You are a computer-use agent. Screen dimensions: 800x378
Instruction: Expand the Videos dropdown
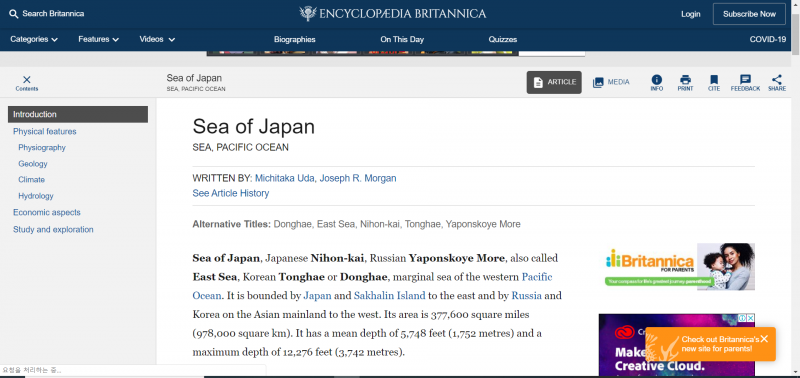pos(157,39)
